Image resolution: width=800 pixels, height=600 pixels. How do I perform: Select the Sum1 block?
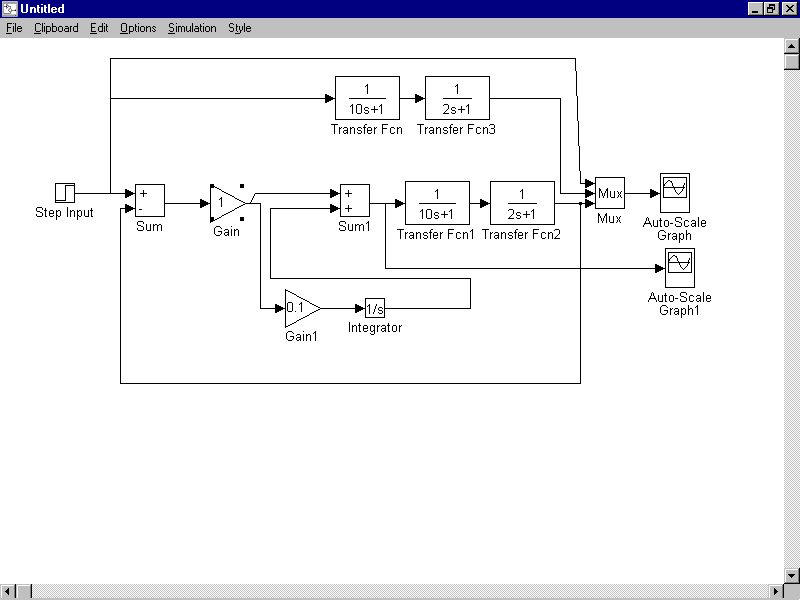click(354, 201)
